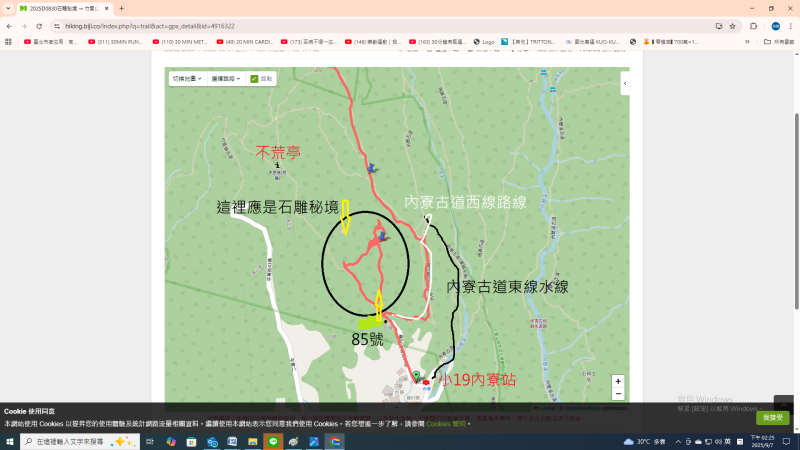
Task: Open the 所有書籤 all bookmarks folder
Action: (x=779, y=42)
